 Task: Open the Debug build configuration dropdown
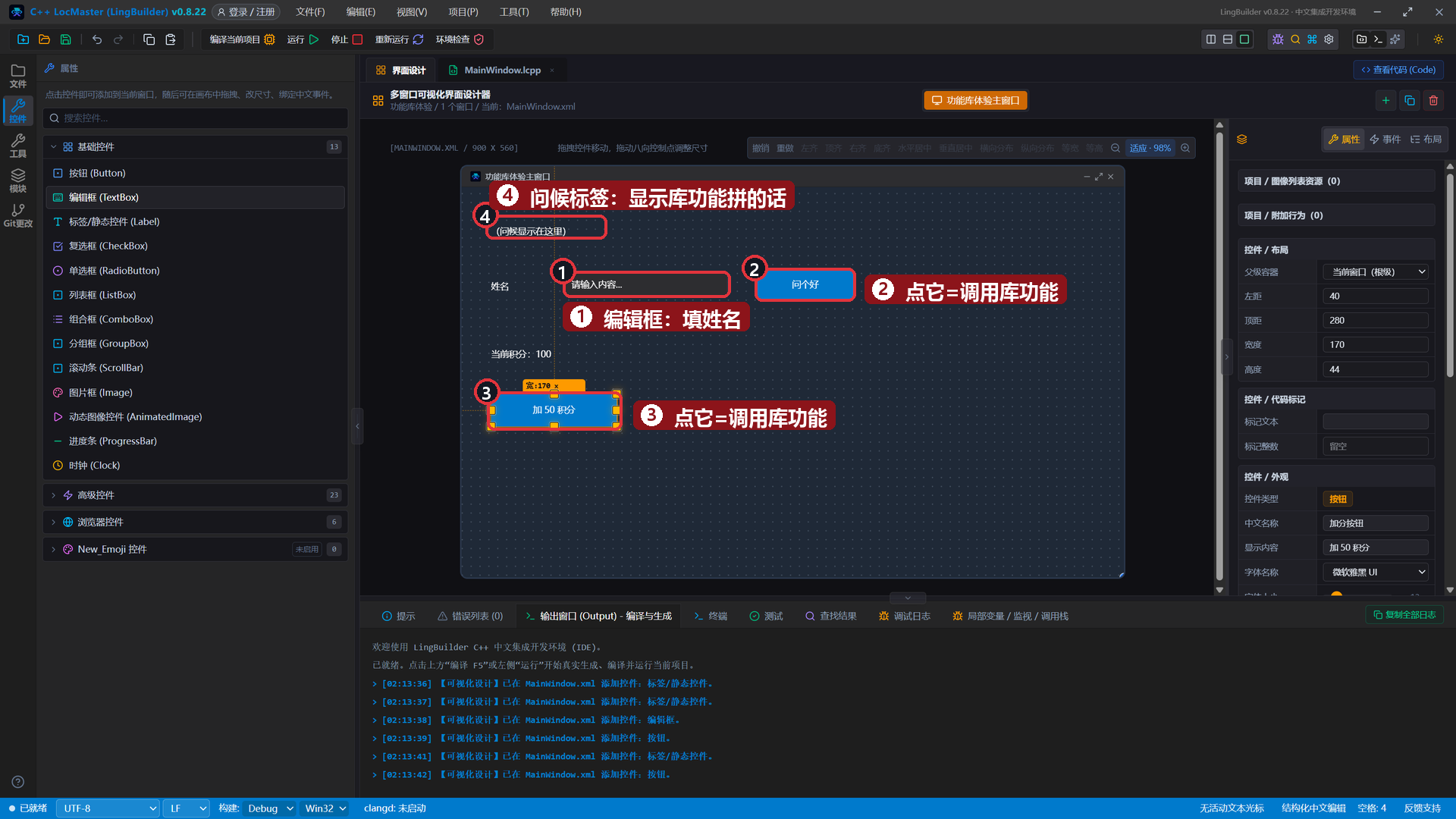coord(270,808)
